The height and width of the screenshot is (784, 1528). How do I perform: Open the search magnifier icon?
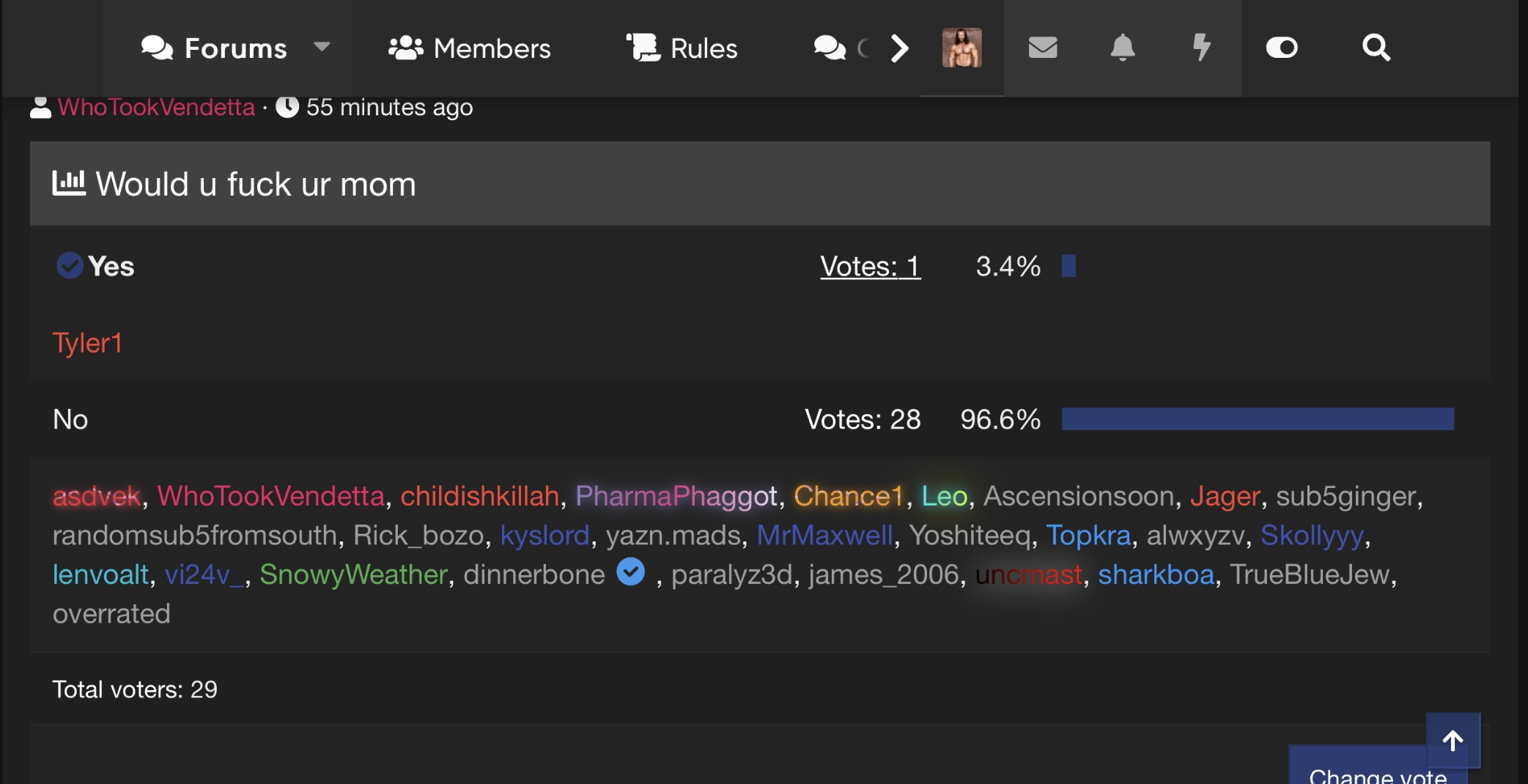pos(1376,48)
